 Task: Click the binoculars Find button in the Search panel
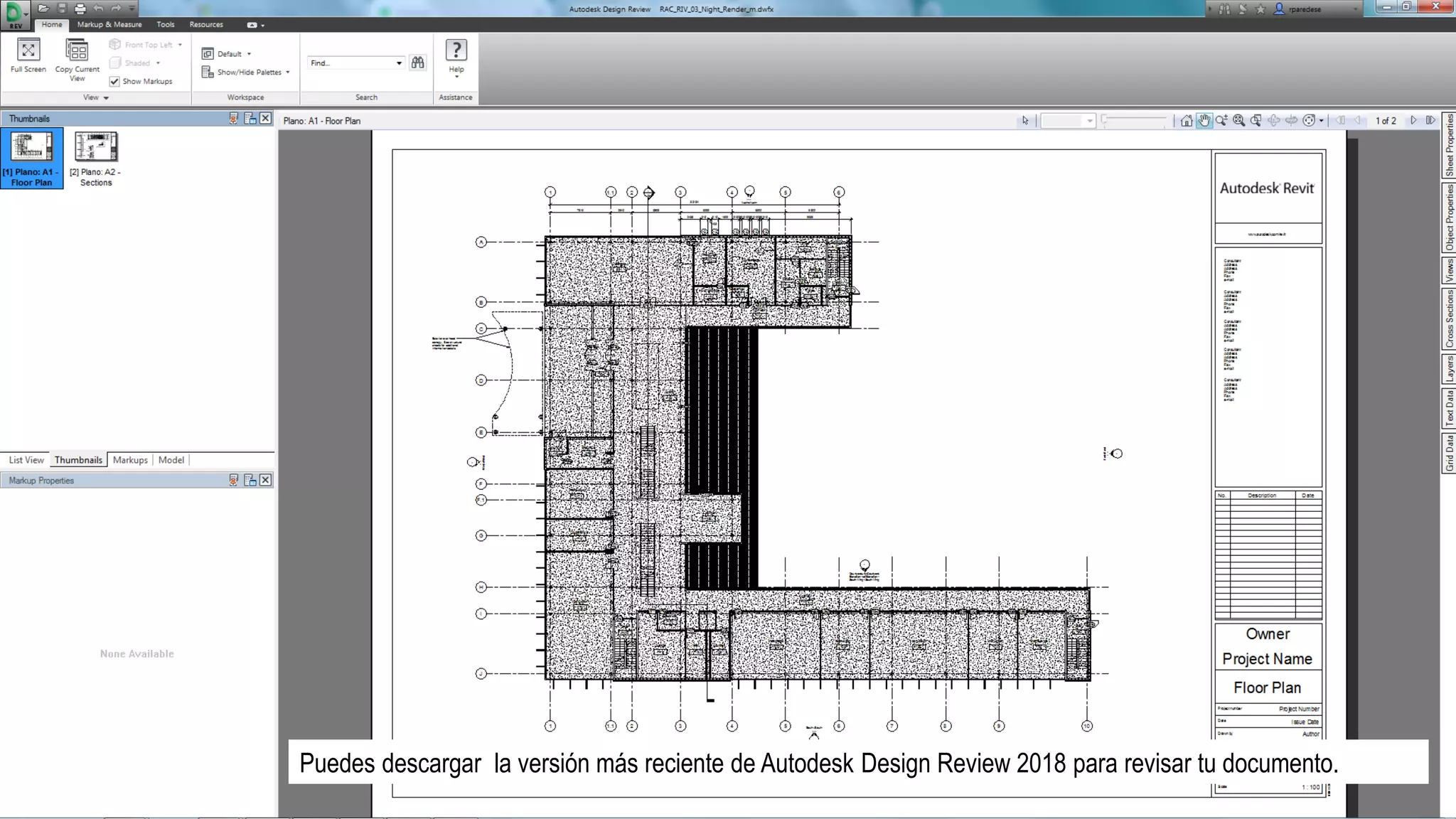(x=418, y=63)
